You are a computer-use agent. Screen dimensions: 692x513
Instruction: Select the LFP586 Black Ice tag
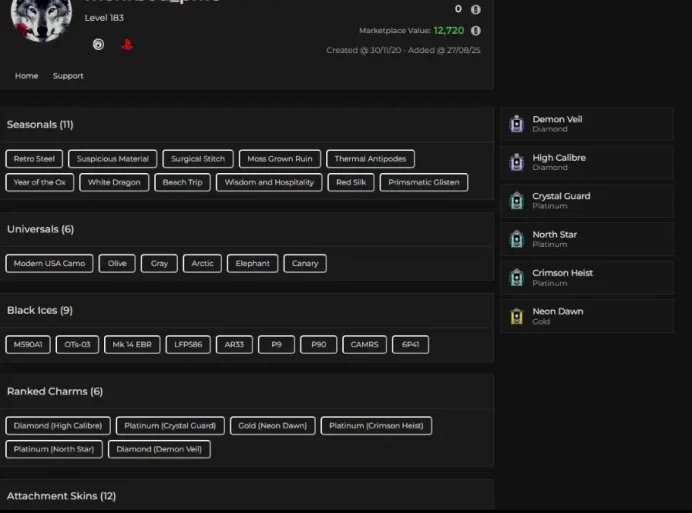point(188,344)
